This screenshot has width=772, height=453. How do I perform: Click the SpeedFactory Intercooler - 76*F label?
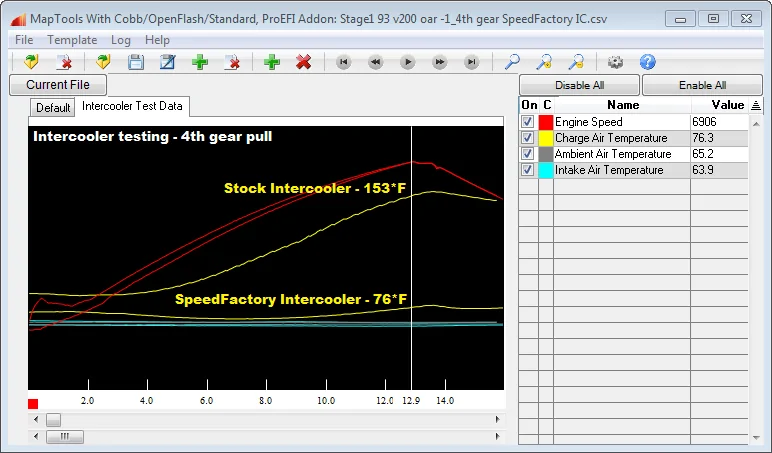coord(291,299)
